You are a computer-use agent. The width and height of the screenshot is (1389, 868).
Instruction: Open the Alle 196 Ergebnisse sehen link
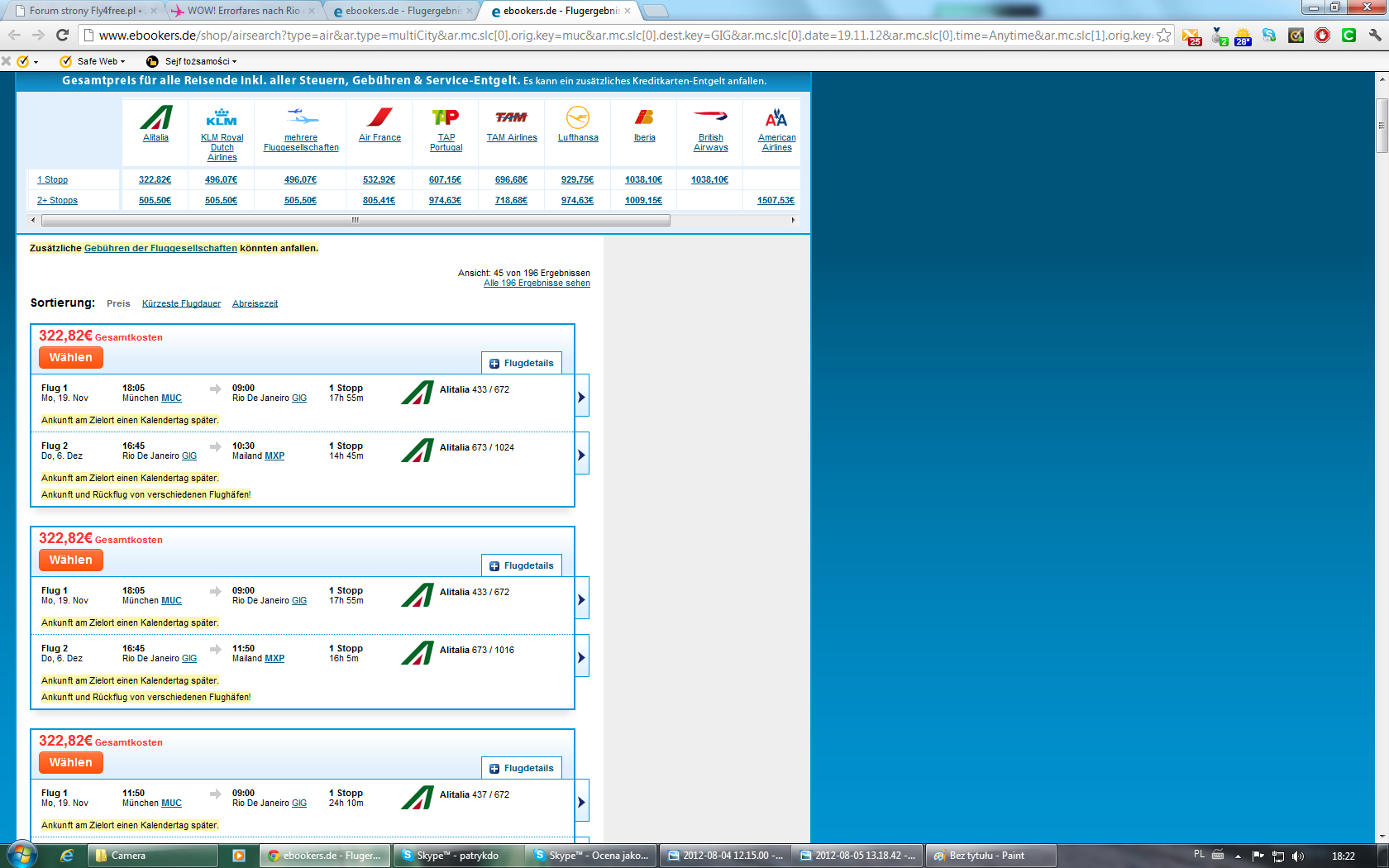(537, 283)
